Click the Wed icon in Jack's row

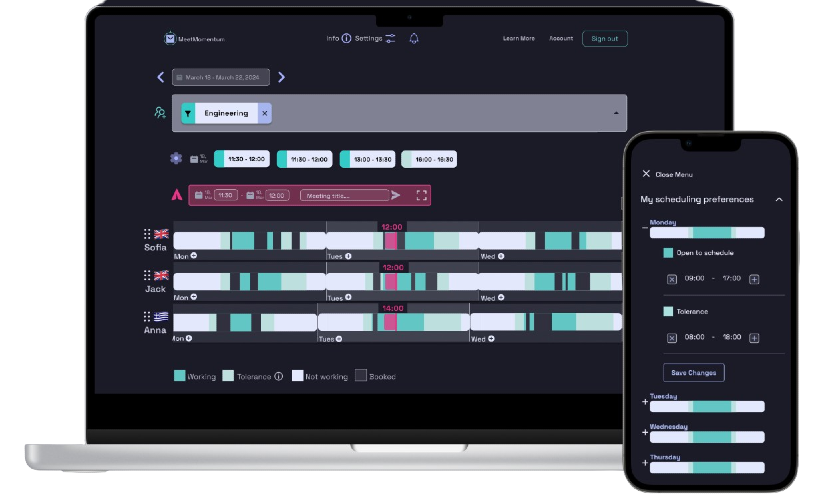pyautogui.click(x=501, y=297)
